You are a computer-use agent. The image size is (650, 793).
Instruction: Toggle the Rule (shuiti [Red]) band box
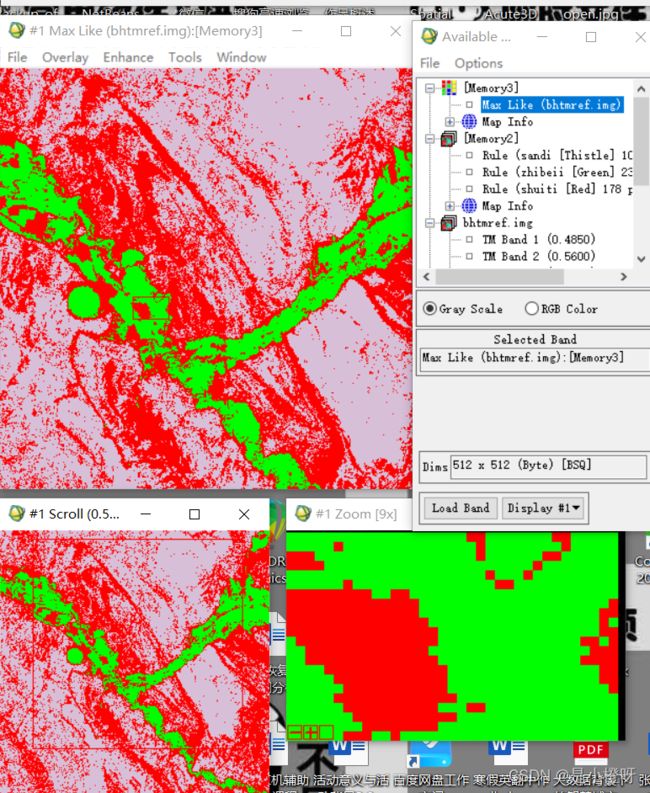click(469, 189)
